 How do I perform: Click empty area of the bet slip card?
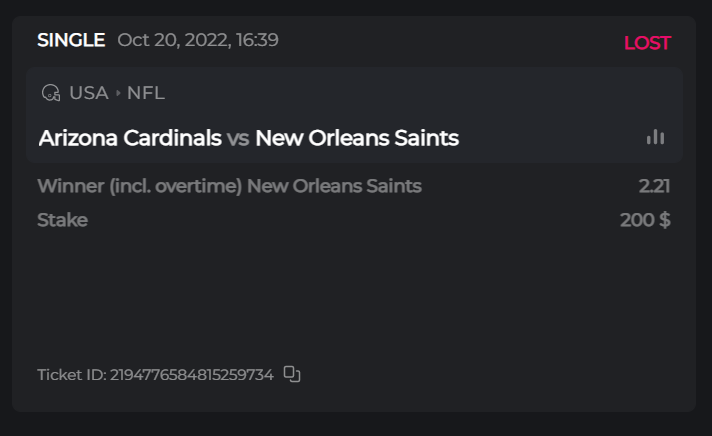coord(350,295)
